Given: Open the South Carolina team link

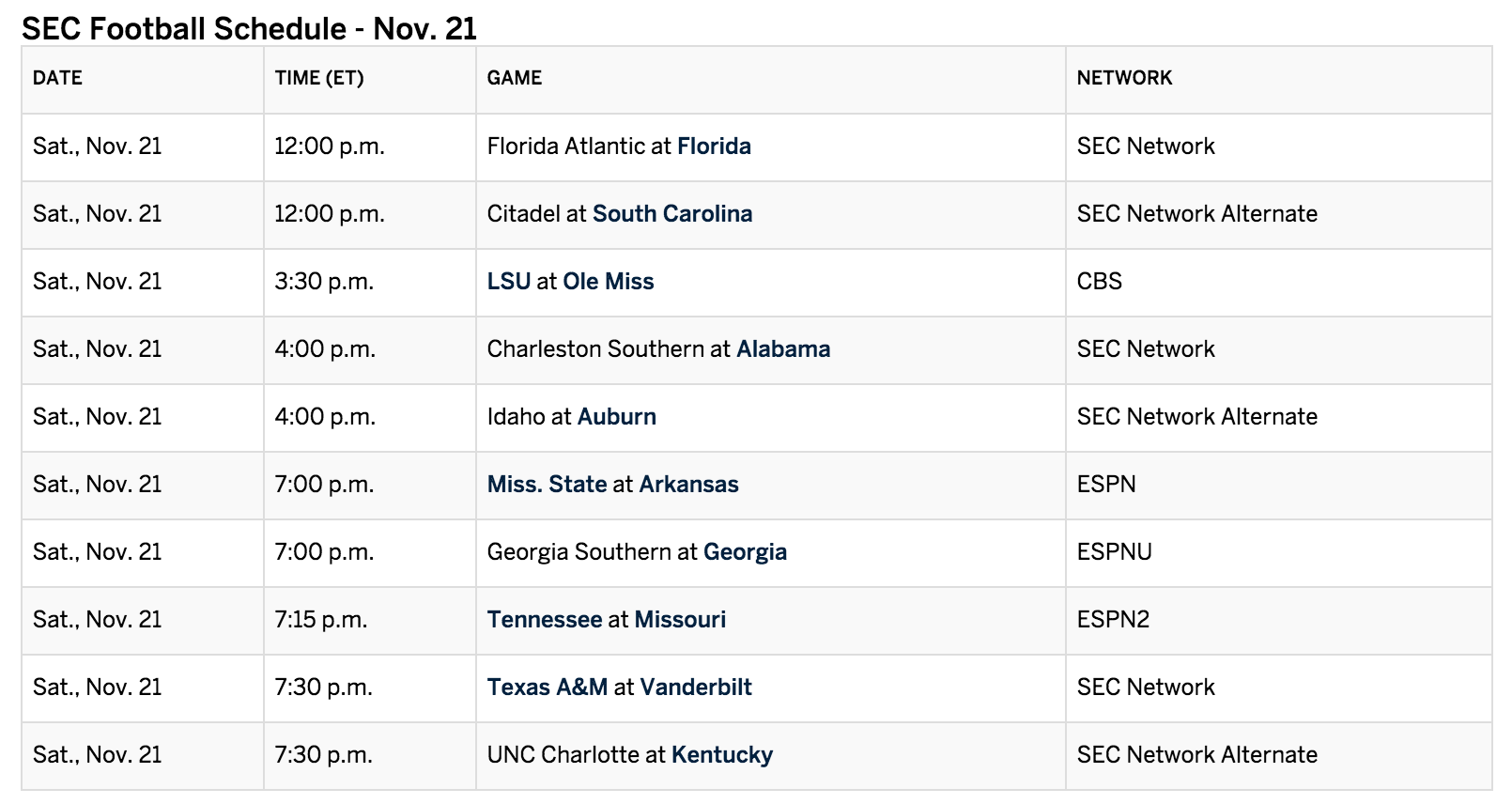Looking at the screenshot, I should tap(672, 214).
